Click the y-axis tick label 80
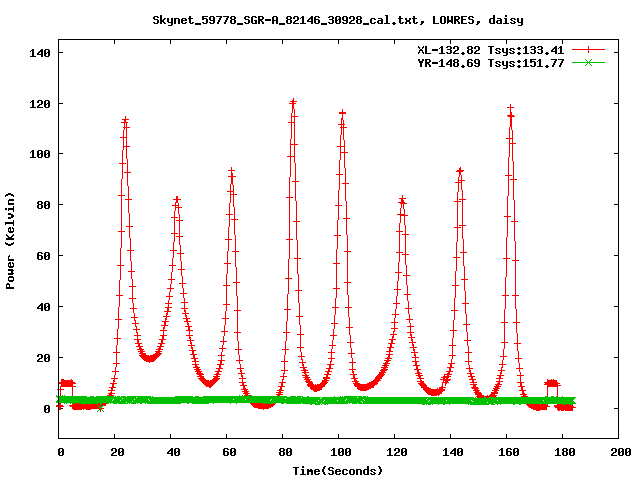The image size is (640, 480). (x=43, y=205)
